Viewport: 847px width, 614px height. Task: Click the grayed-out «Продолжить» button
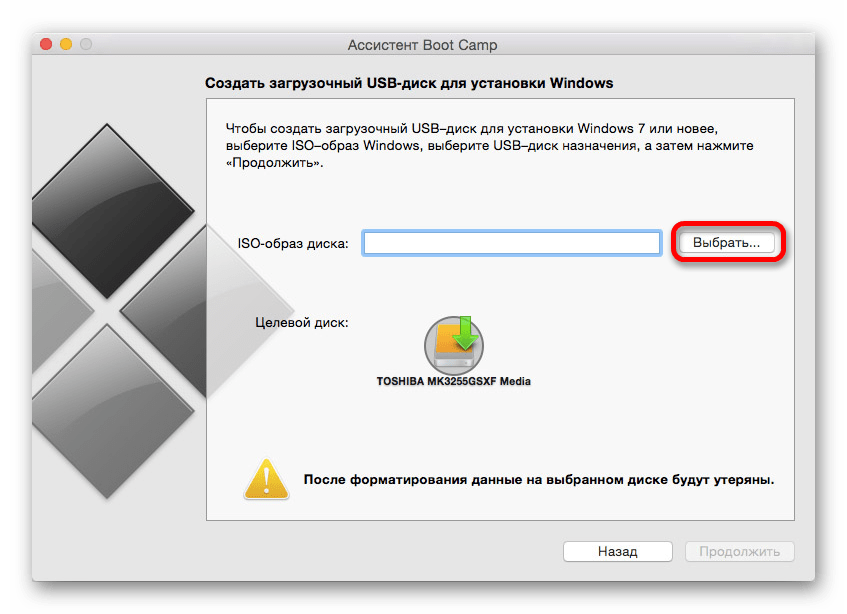(x=739, y=551)
